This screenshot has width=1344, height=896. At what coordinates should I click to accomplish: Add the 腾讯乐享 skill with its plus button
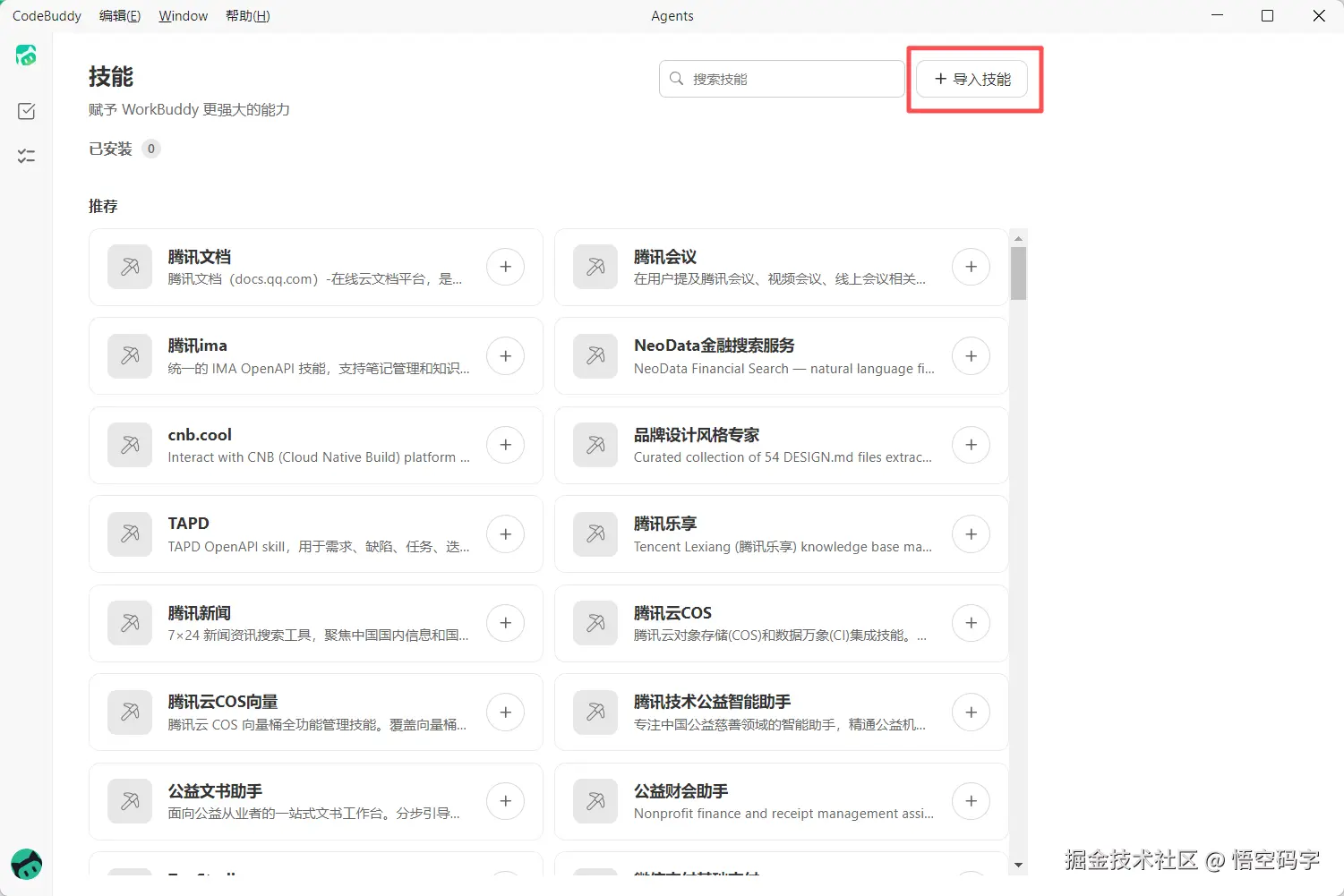972,534
